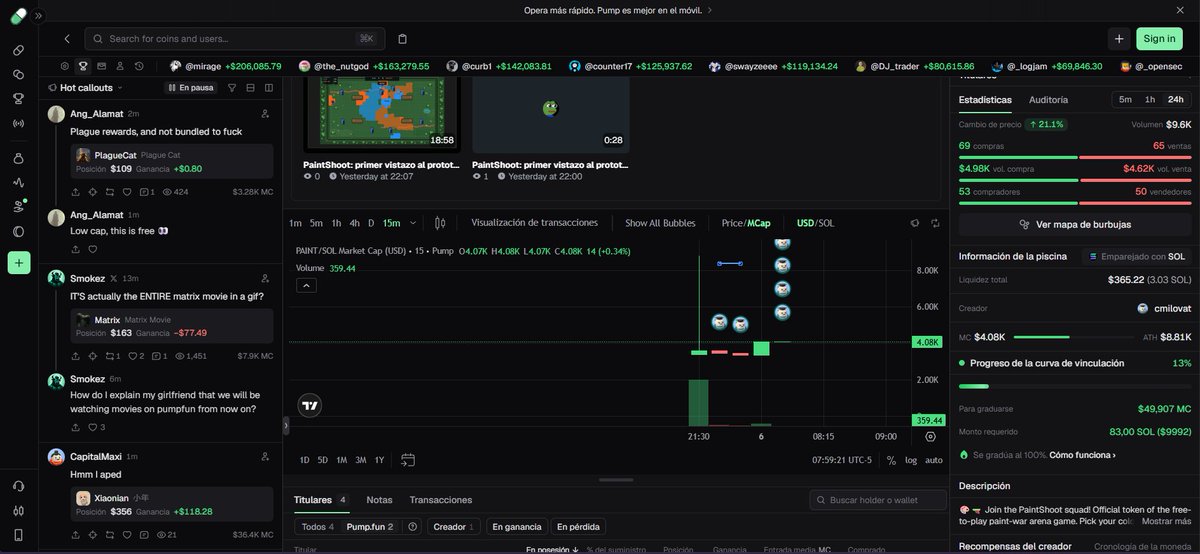Switch to the Auditoría tab
The width and height of the screenshot is (1200, 554).
1048,100
